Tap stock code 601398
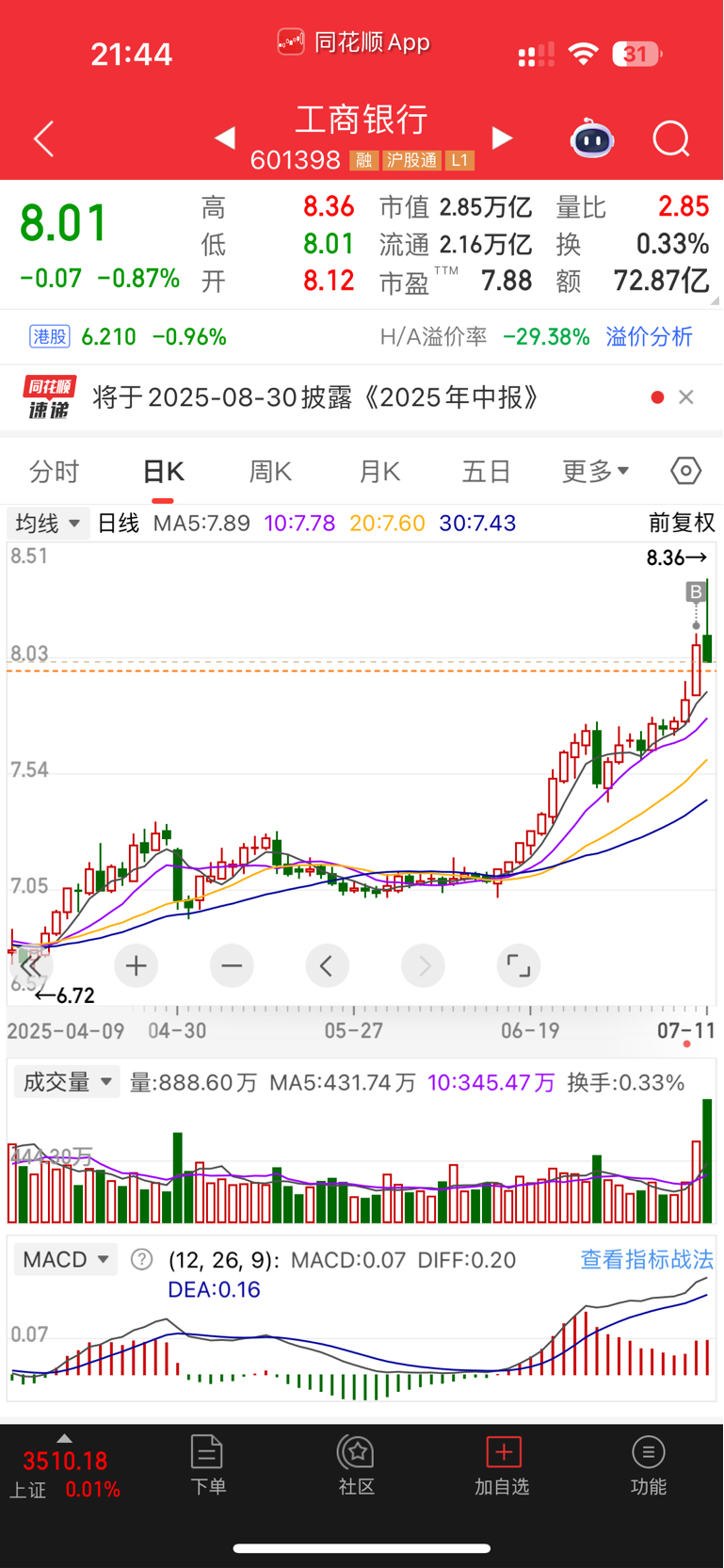The width and height of the screenshot is (724, 1568). (x=296, y=160)
